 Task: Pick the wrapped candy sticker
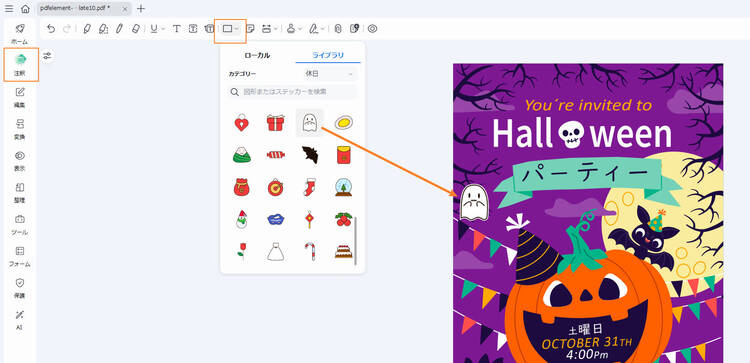point(276,155)
